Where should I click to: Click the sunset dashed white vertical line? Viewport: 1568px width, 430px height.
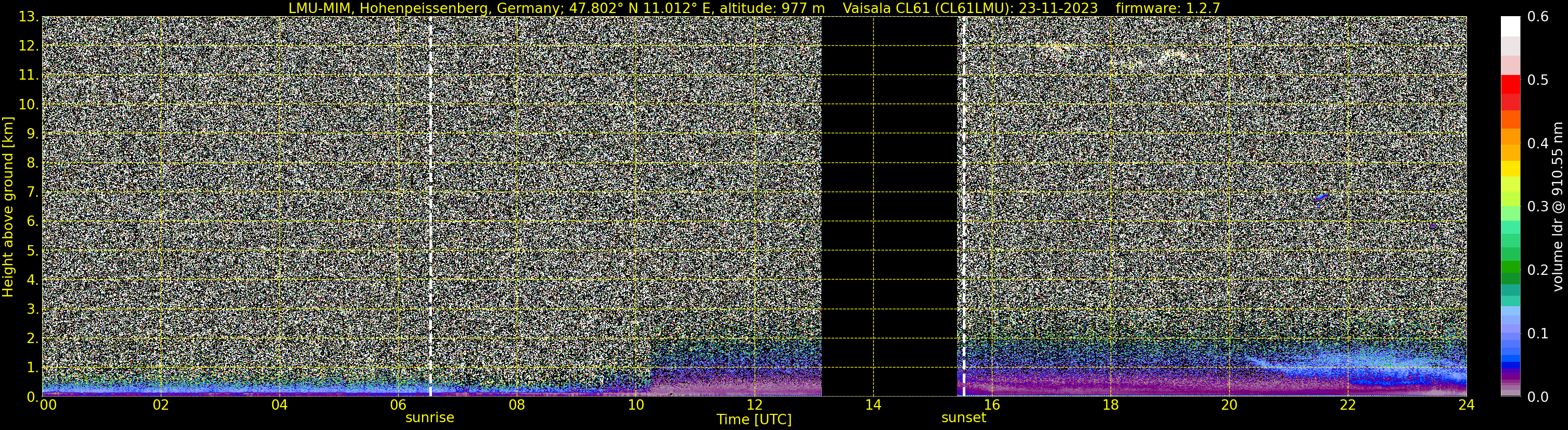964,207
